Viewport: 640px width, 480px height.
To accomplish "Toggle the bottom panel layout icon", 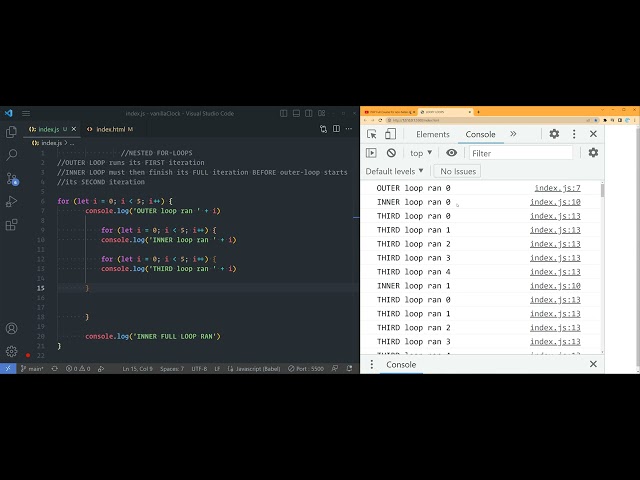I will click(296, 113).
